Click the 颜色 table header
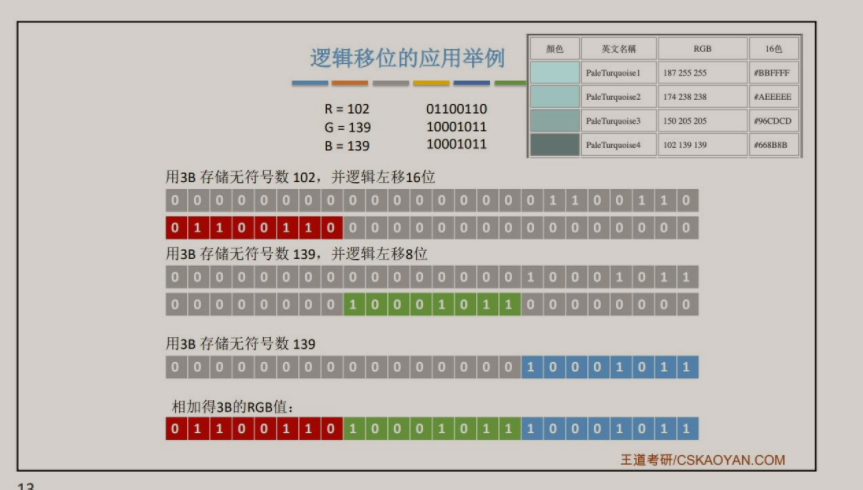The height and width of the screenshot is (490, 863). tap(555, 49)
